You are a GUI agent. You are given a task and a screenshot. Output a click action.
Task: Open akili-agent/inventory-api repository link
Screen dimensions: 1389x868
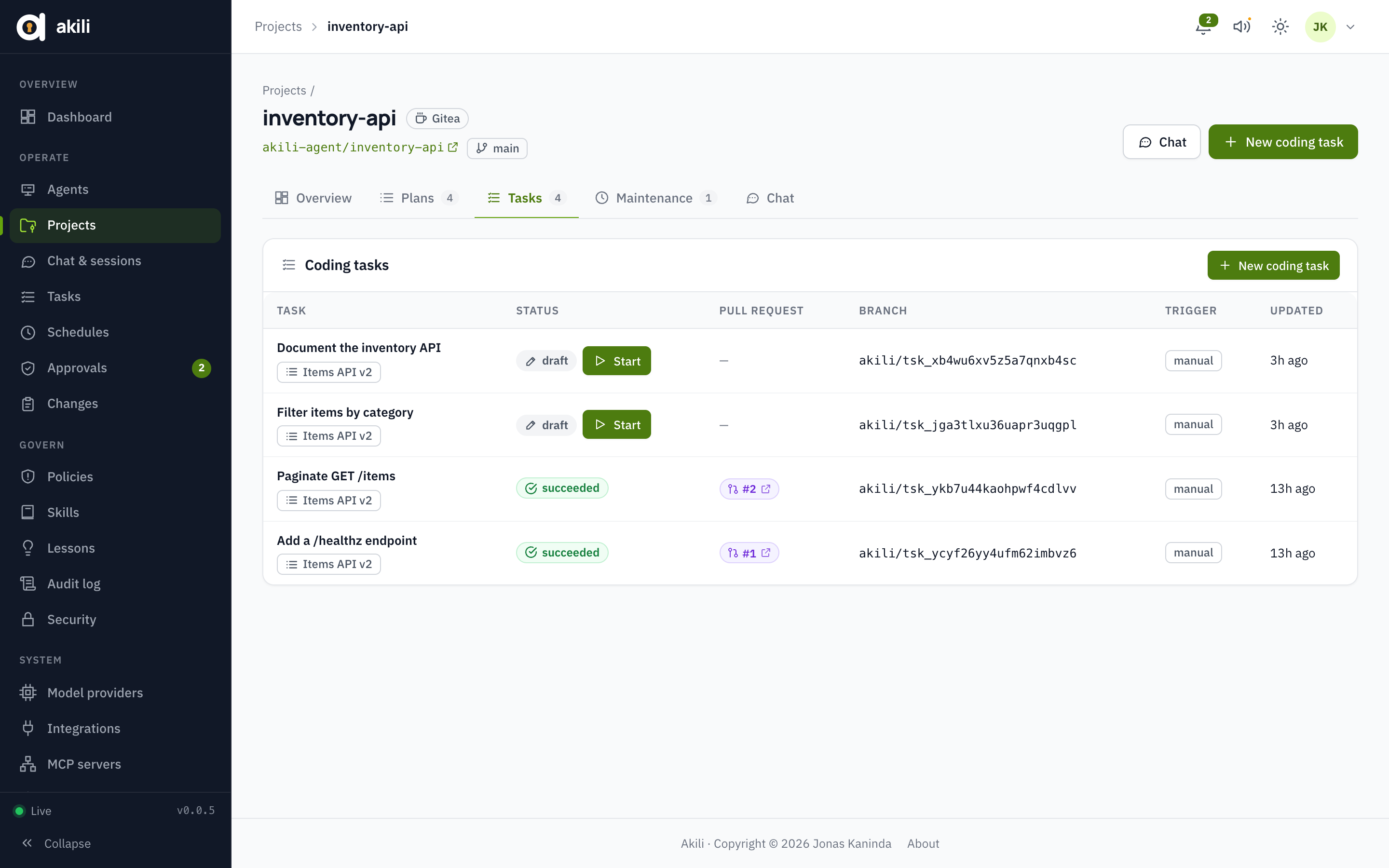tap(360, 148)
